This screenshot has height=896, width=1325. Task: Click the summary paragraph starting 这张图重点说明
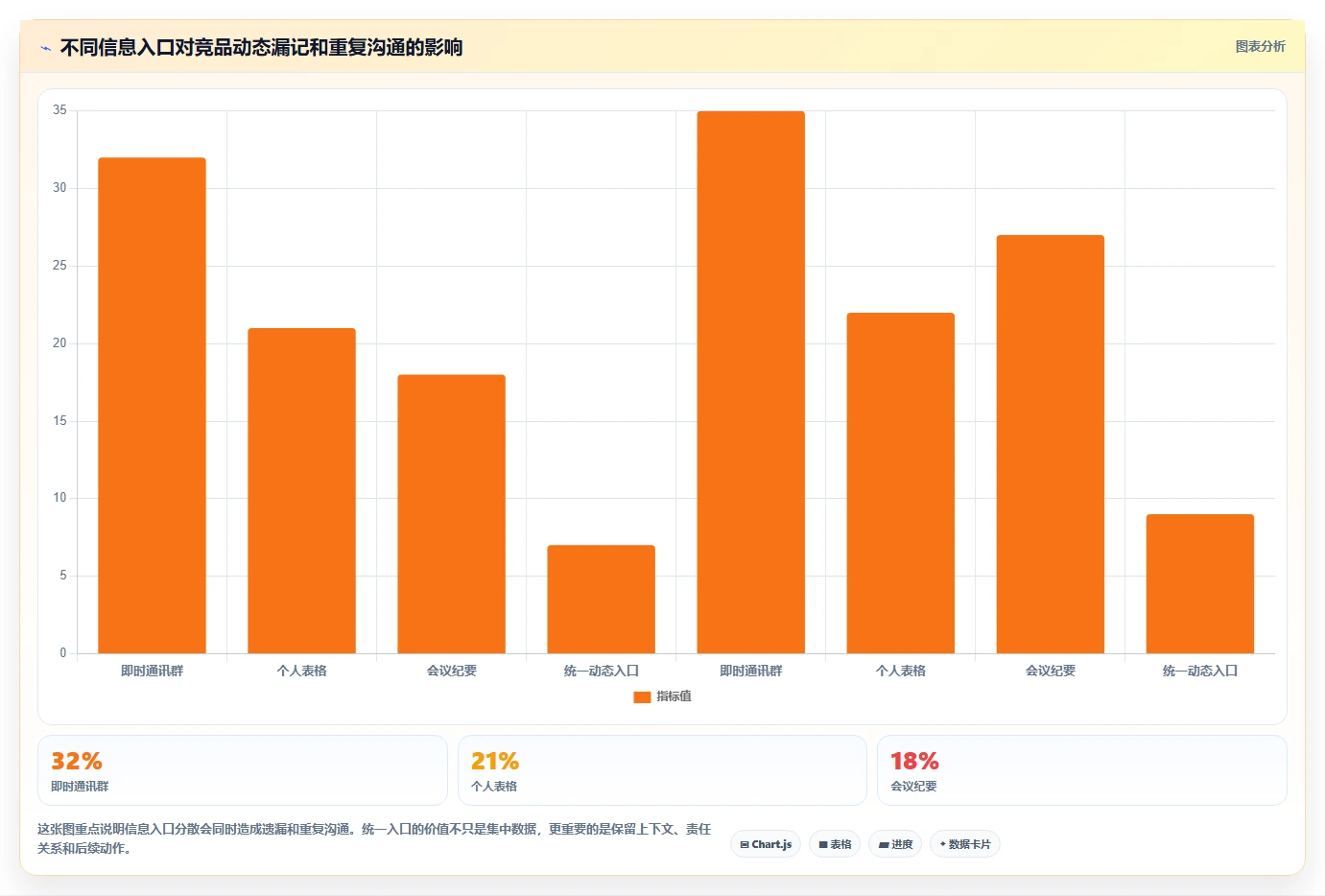point(374,838)
